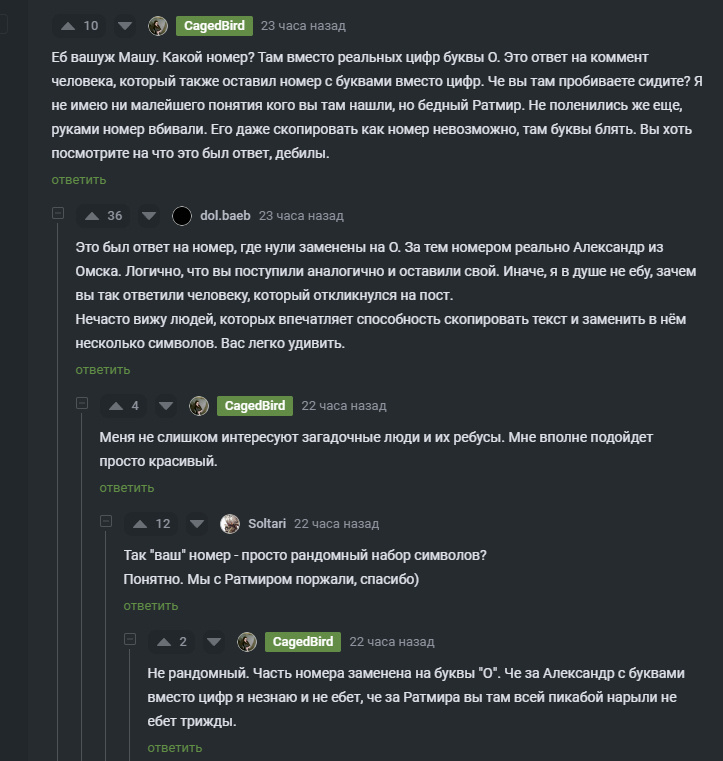Collapse CagedBird's last reply rated 2
The height and width of the screenshot is (761, 723).
(x=130, y=639)
